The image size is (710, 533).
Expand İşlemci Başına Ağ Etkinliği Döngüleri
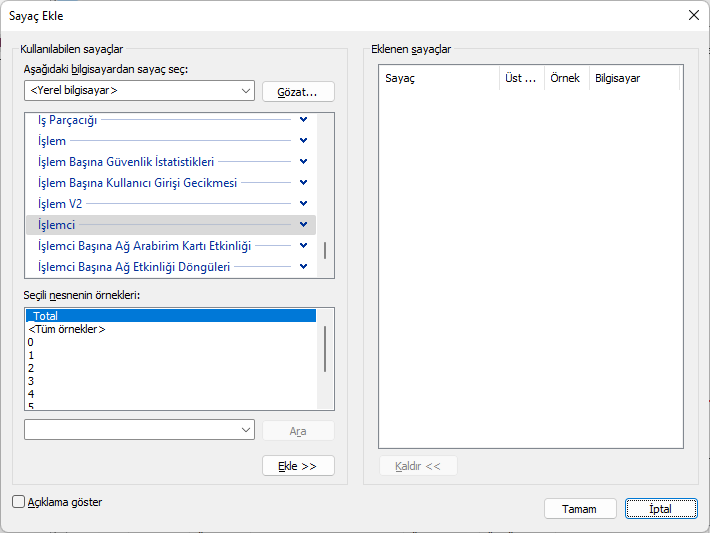point(303,267)
